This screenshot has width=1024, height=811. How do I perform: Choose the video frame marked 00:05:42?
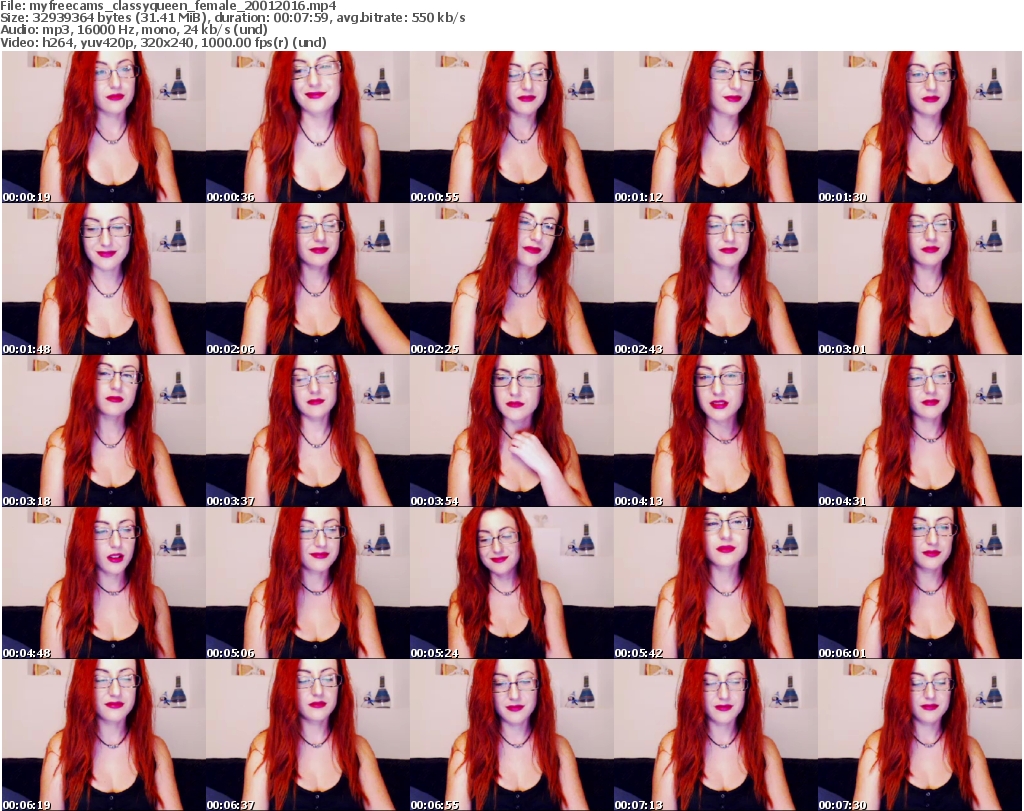click(716, 583)
